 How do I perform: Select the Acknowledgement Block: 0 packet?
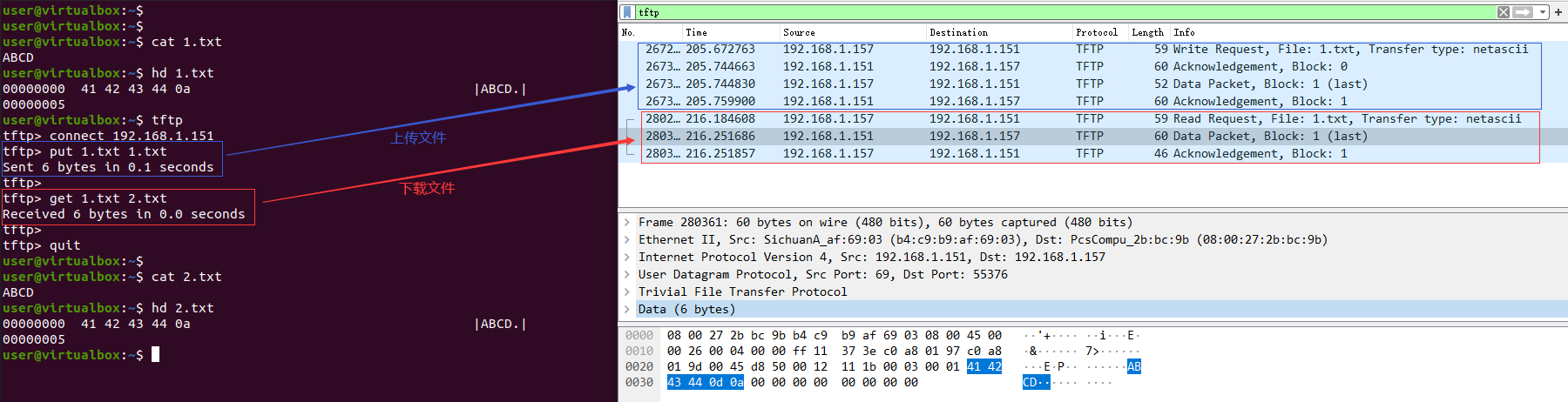(1092, 67)
